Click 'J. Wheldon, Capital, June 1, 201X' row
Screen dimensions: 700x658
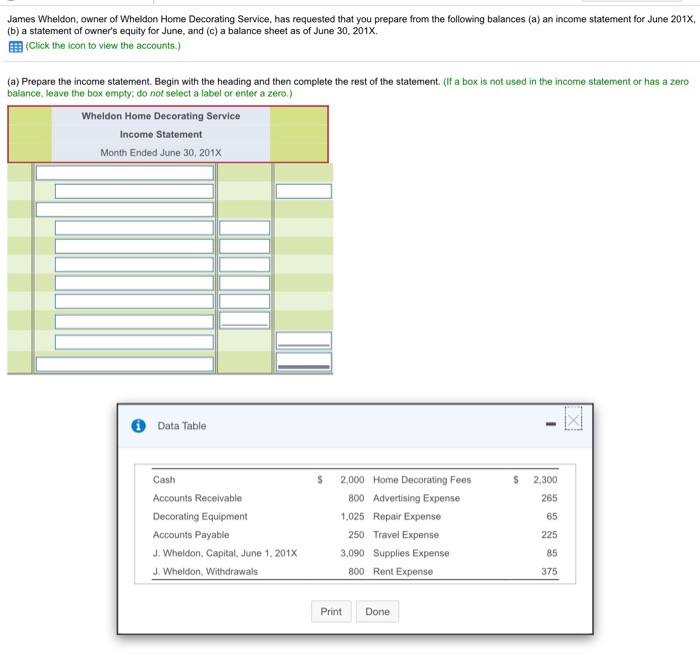[x=225, y=553]
